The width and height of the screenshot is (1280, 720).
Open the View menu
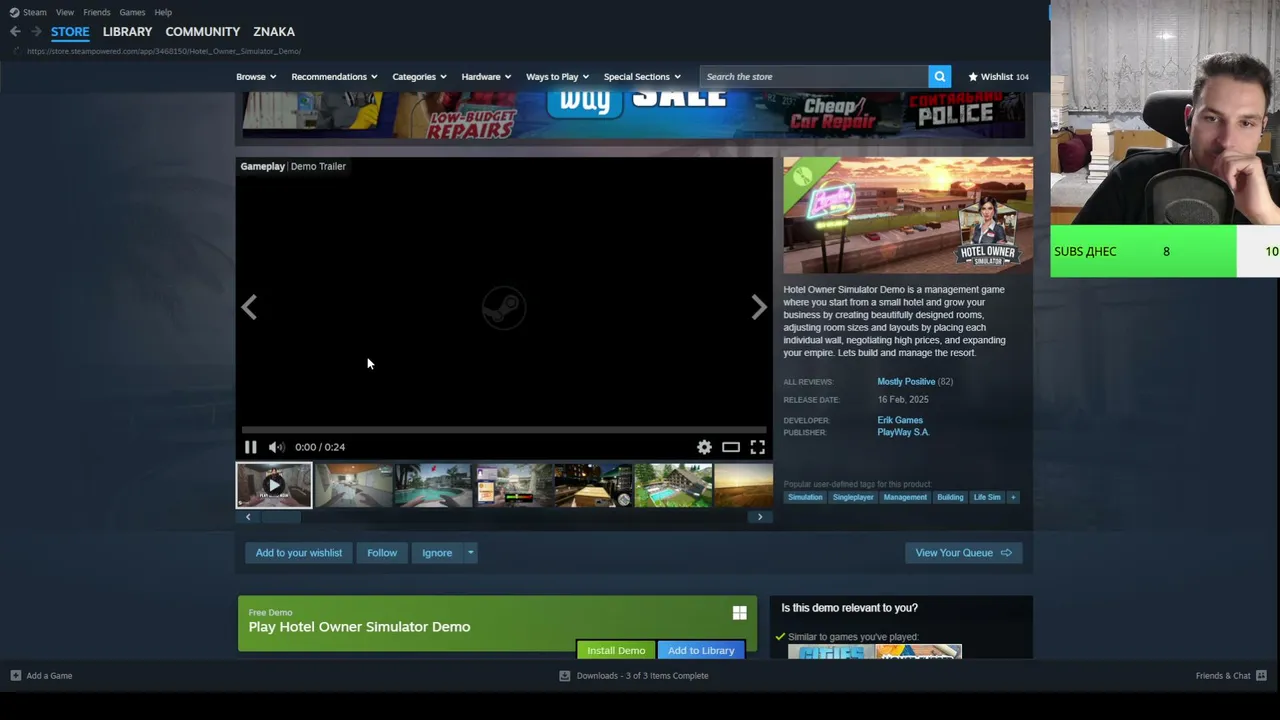pyautogui.click(x=65, y=12)
